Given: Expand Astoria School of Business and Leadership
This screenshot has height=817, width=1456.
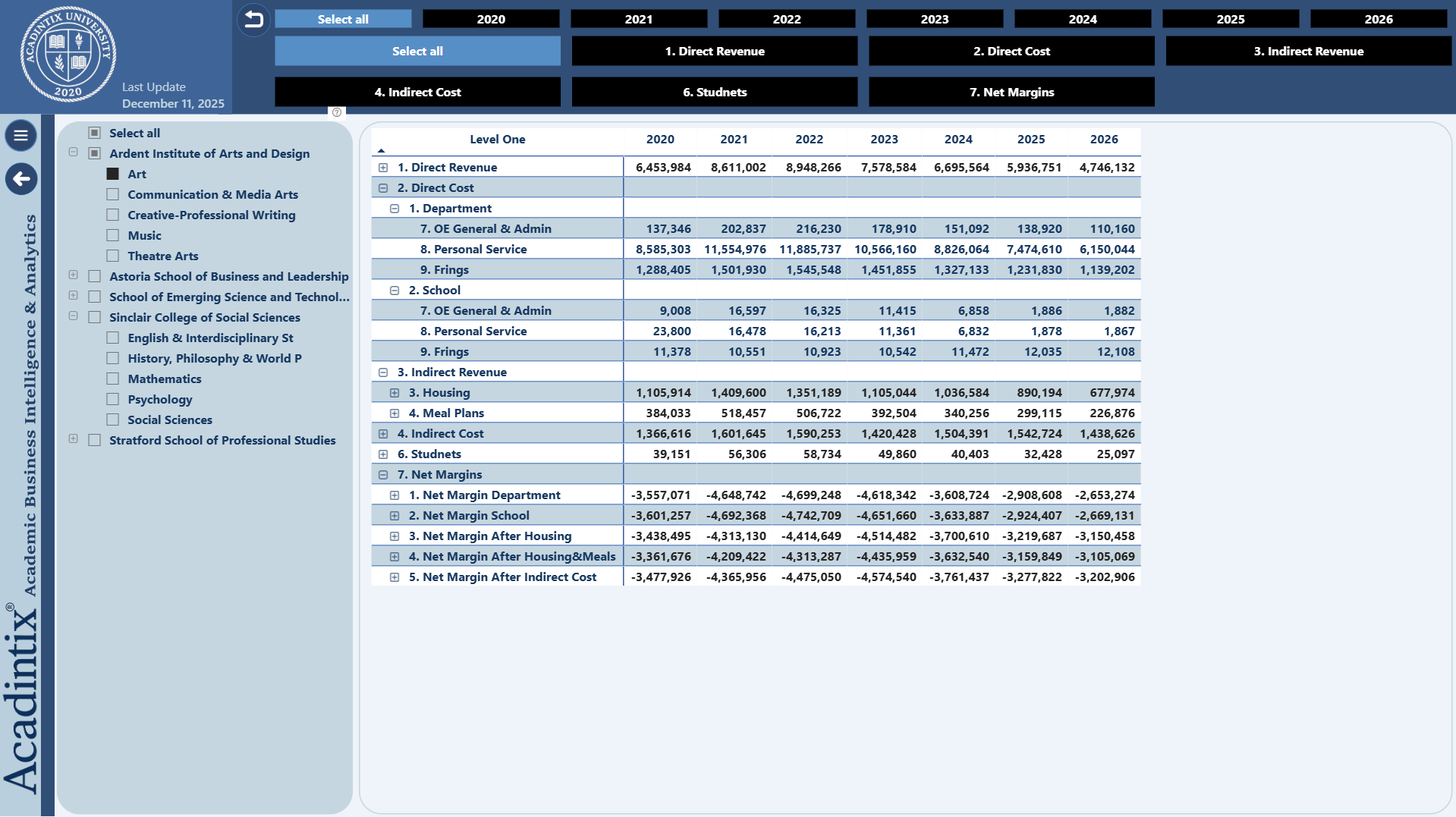Looking at the screenshot, I should (x=74, y=275).
